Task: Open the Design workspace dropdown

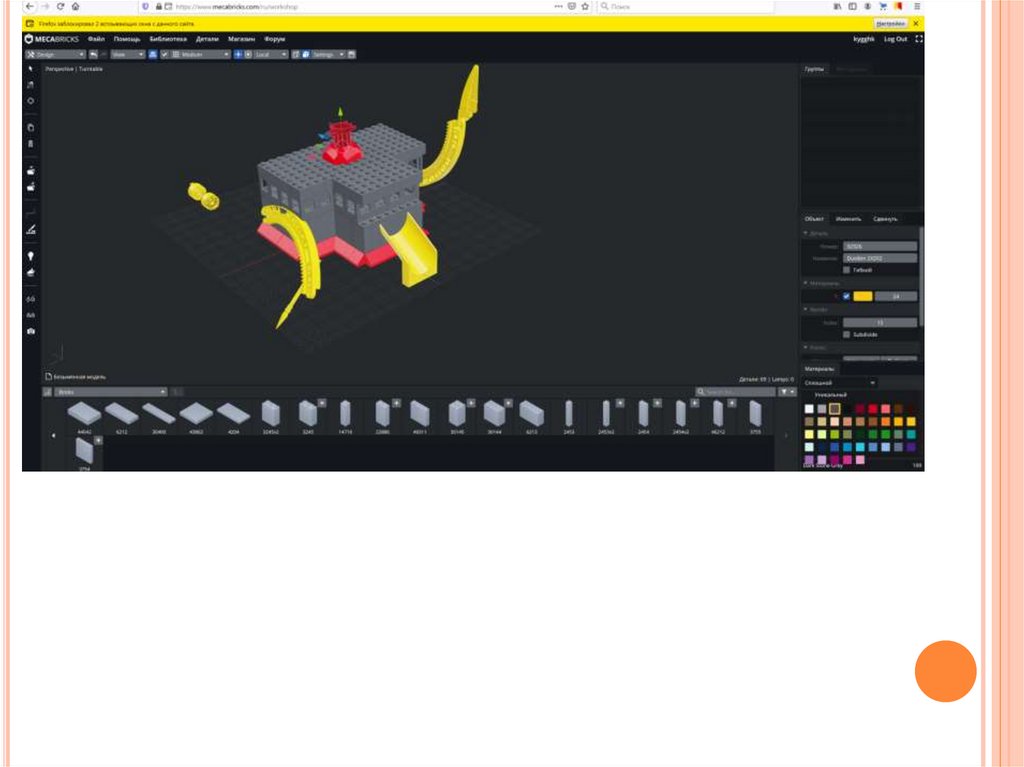Action: pyautogui.click(x=56, y=54)
